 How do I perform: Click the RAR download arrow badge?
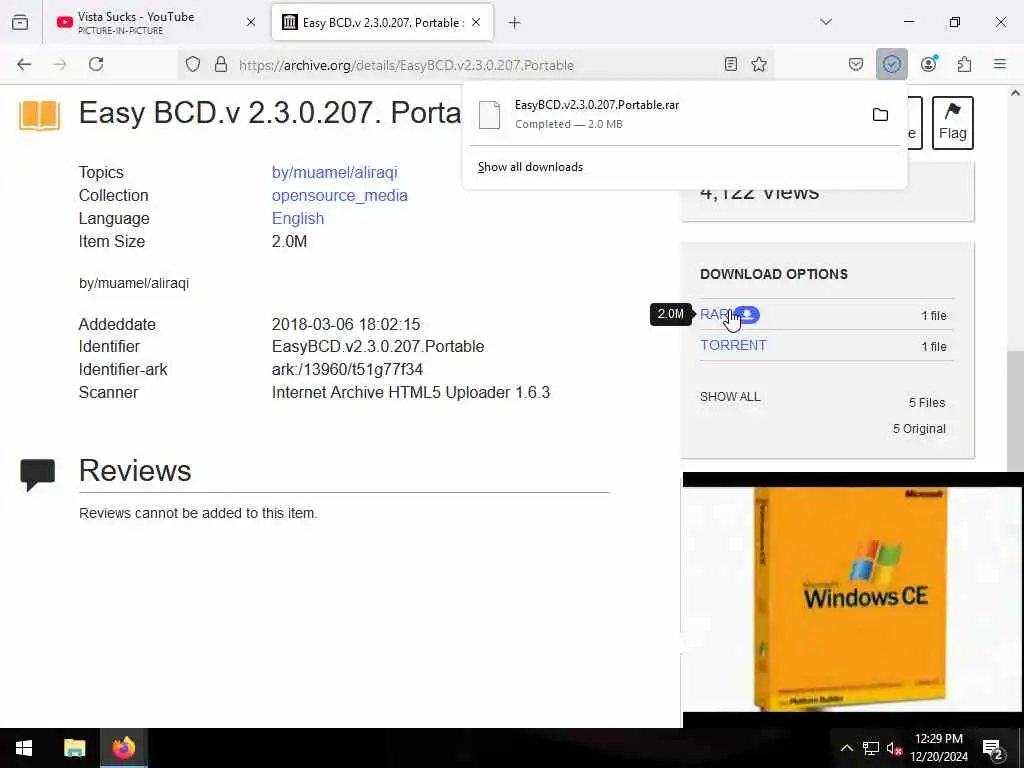coord(748,315)
